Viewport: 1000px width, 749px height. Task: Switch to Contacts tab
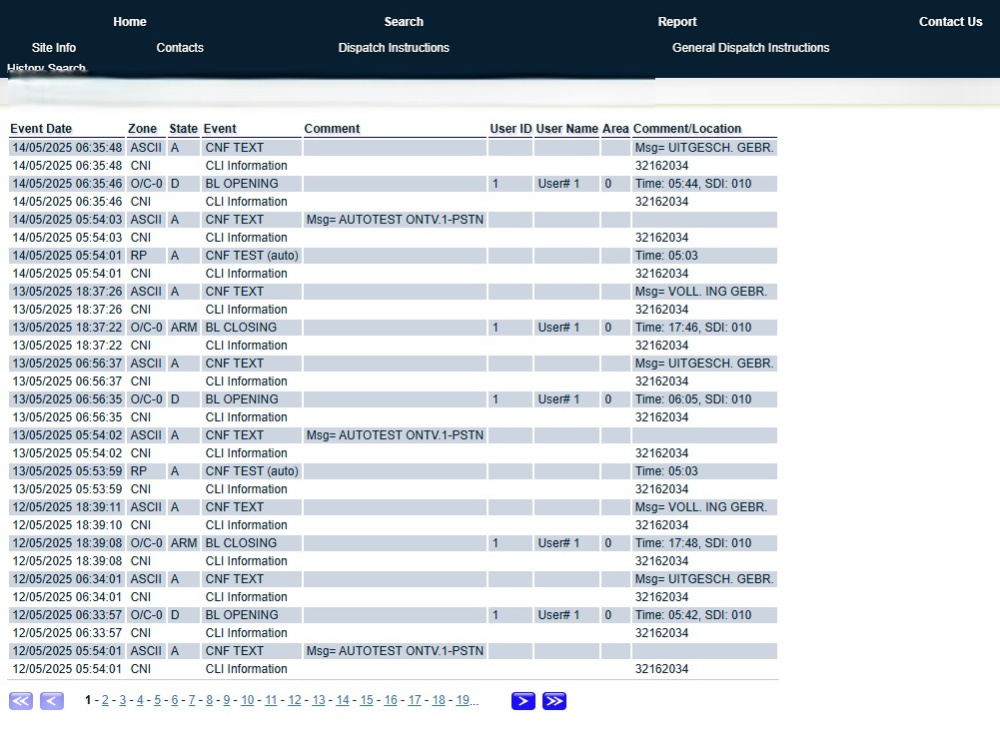coord(180,48)
